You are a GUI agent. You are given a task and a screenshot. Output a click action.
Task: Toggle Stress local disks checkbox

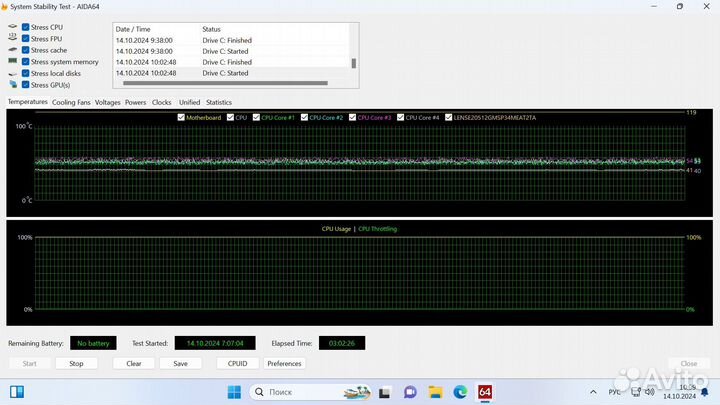(26, 73)
